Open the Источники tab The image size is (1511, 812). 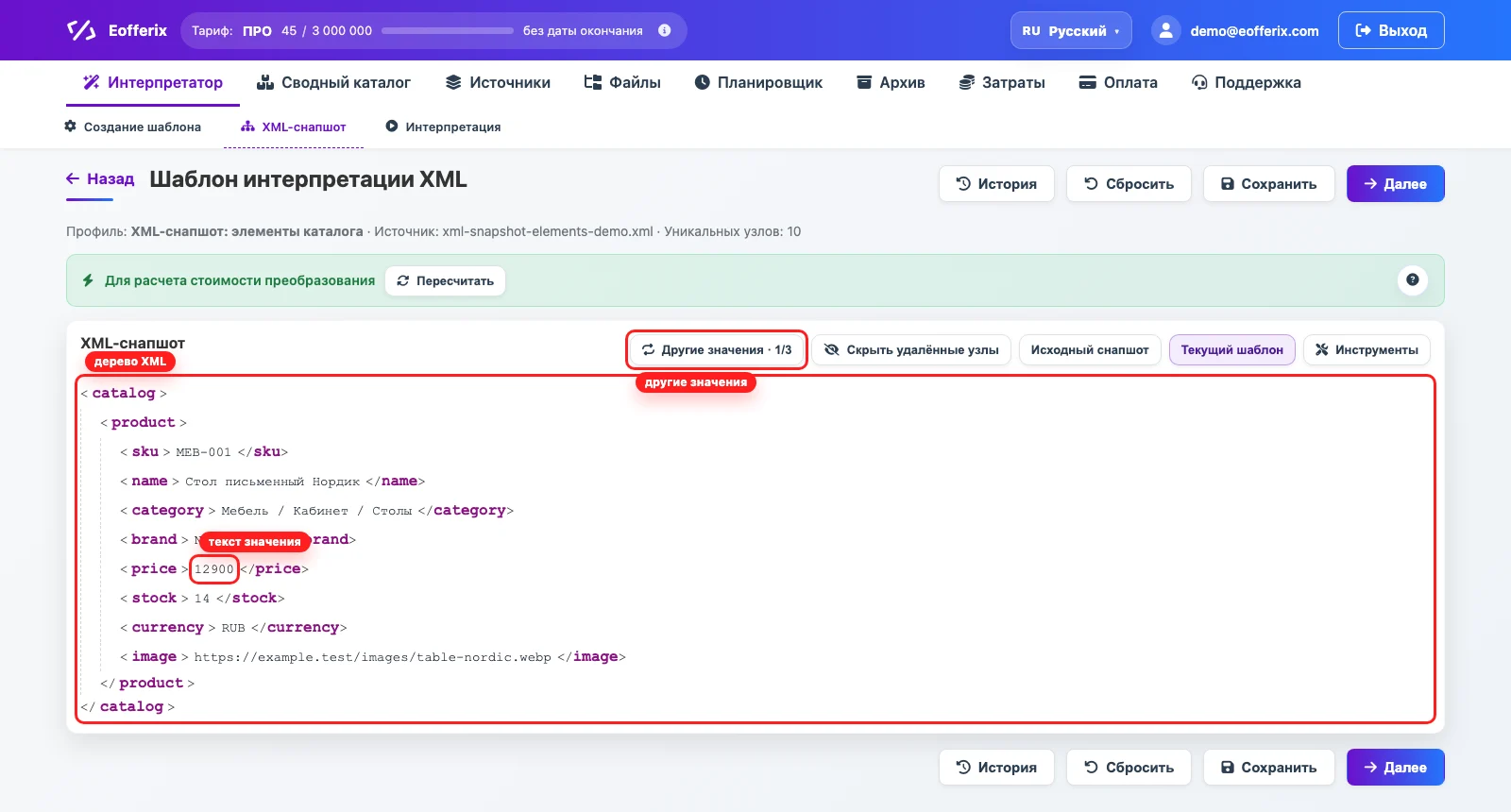(498, 82)
